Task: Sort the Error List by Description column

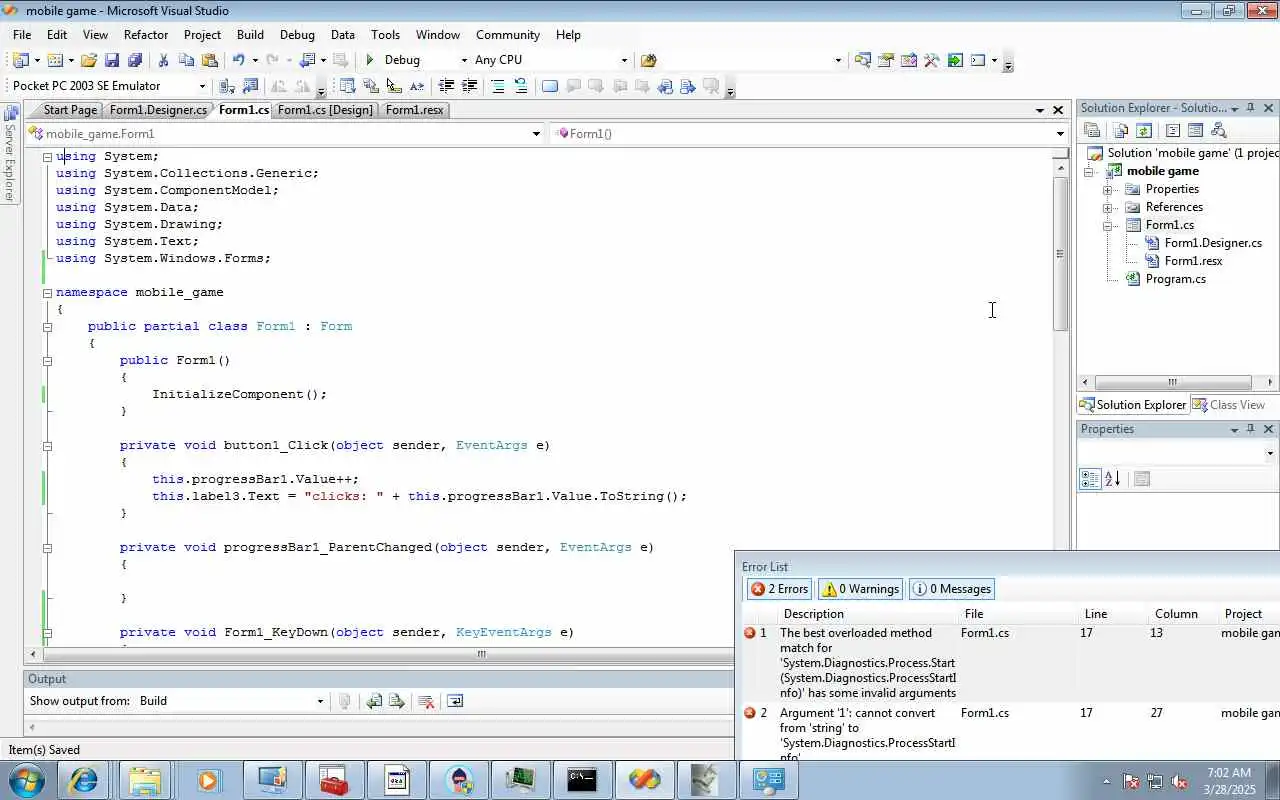Action: point(814,614)
